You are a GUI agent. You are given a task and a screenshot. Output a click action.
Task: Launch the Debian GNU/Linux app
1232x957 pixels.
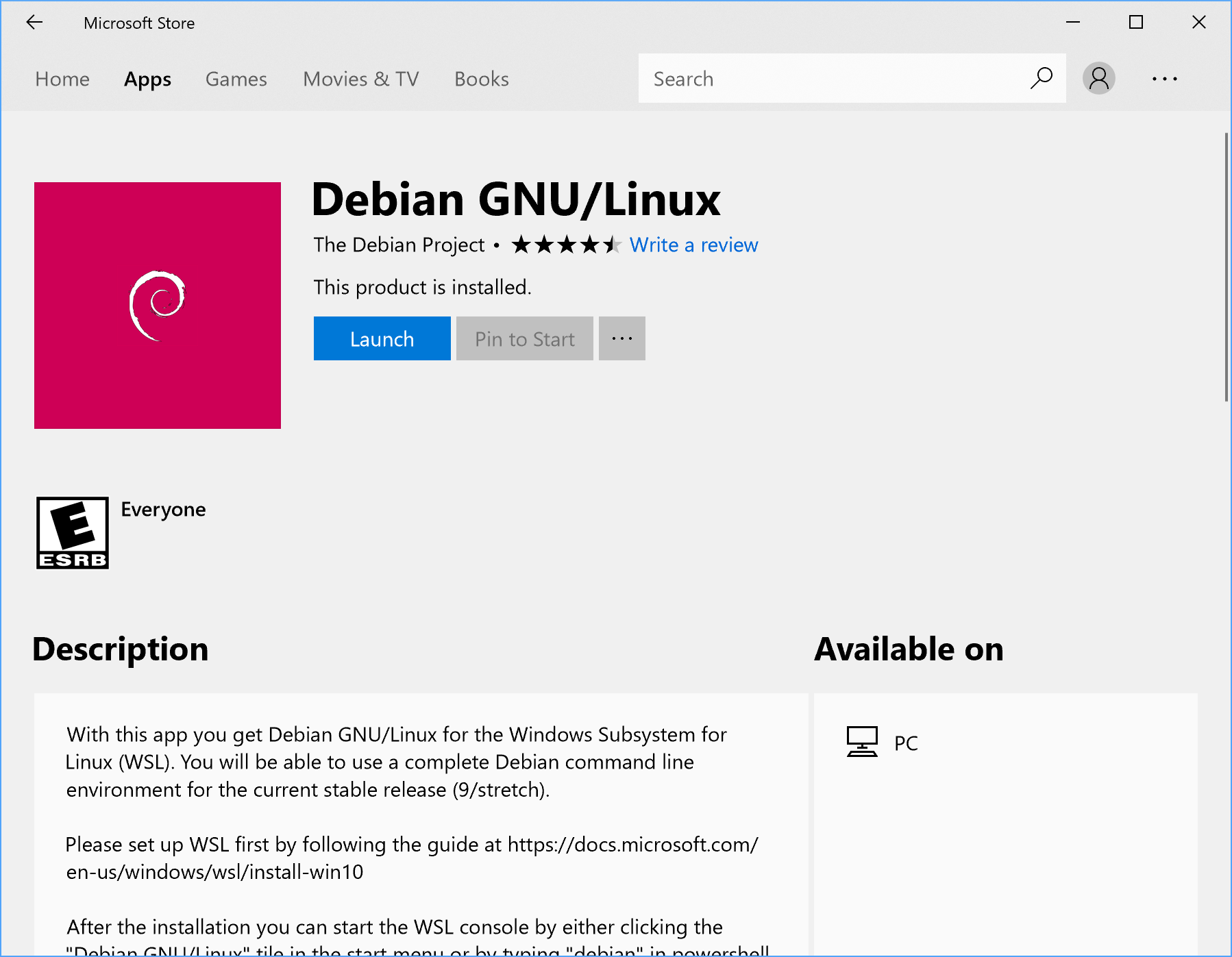(382, 338)
